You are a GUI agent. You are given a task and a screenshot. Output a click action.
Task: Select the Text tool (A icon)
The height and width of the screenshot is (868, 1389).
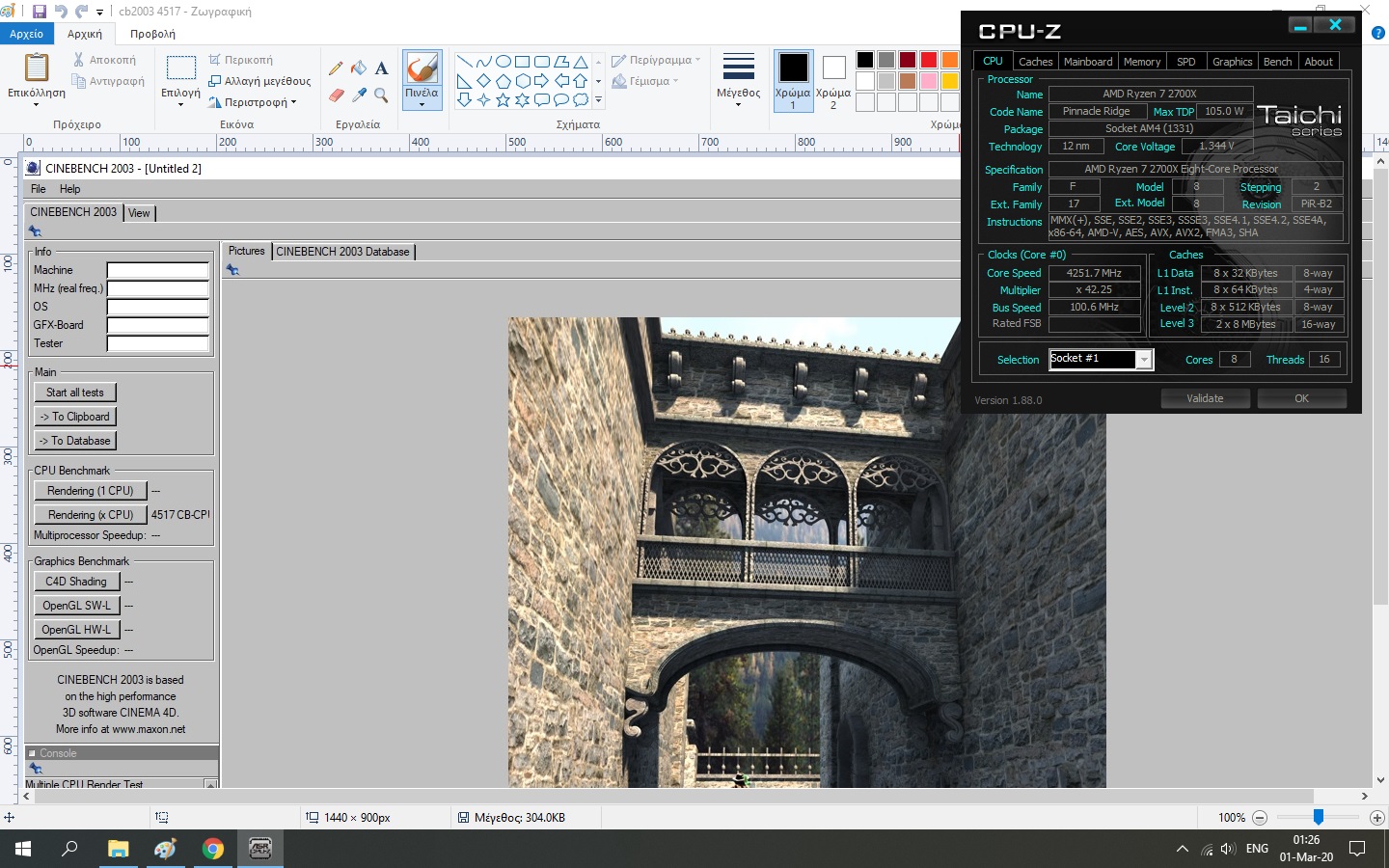pos(382,68)
